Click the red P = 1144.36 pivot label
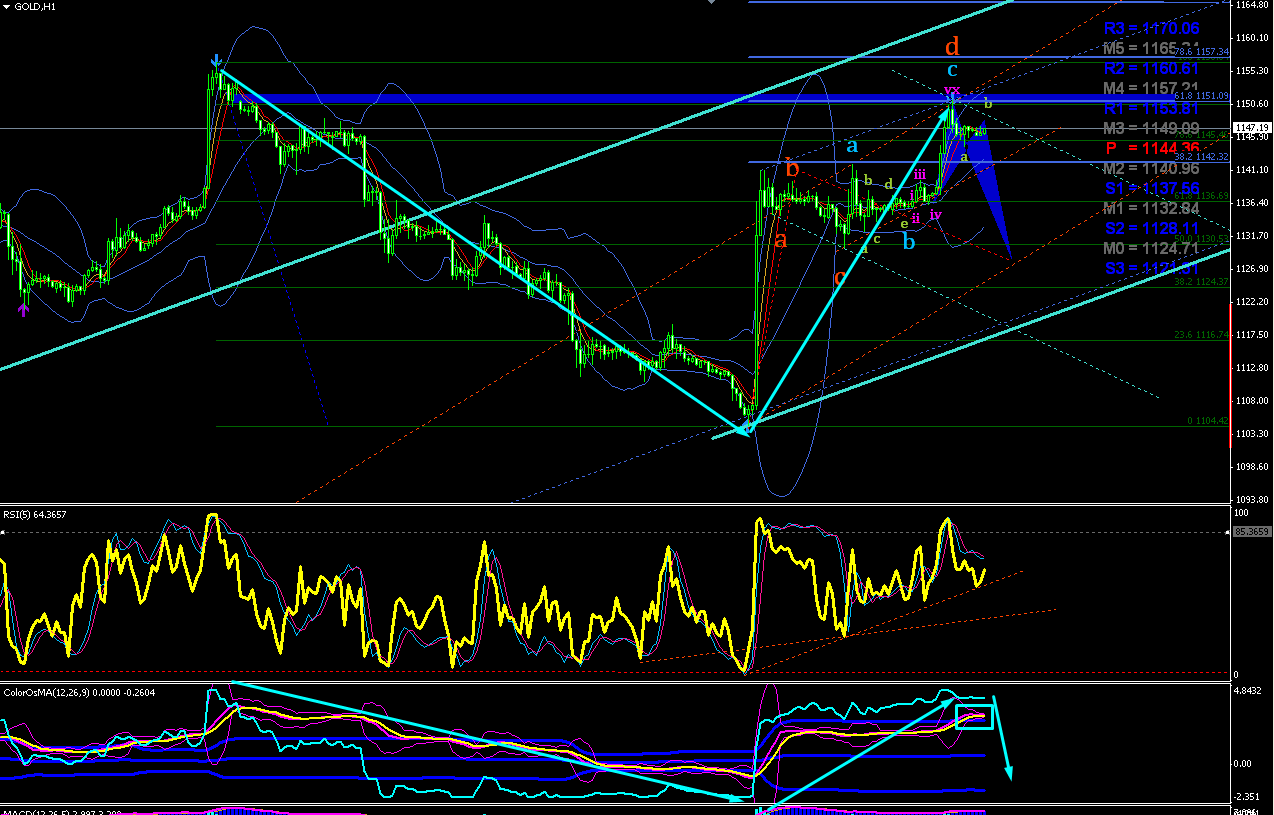 click(x=1152, y=148)
